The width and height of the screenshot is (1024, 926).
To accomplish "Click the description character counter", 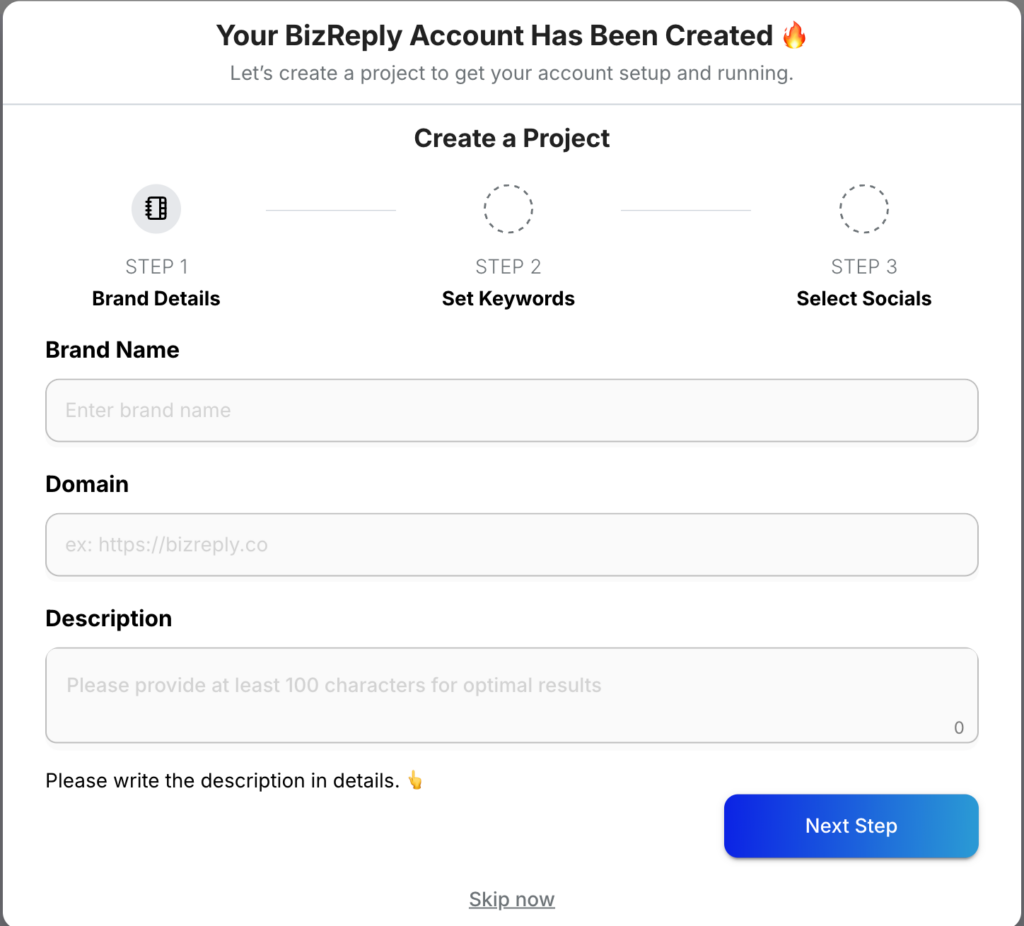I will 959,728.
